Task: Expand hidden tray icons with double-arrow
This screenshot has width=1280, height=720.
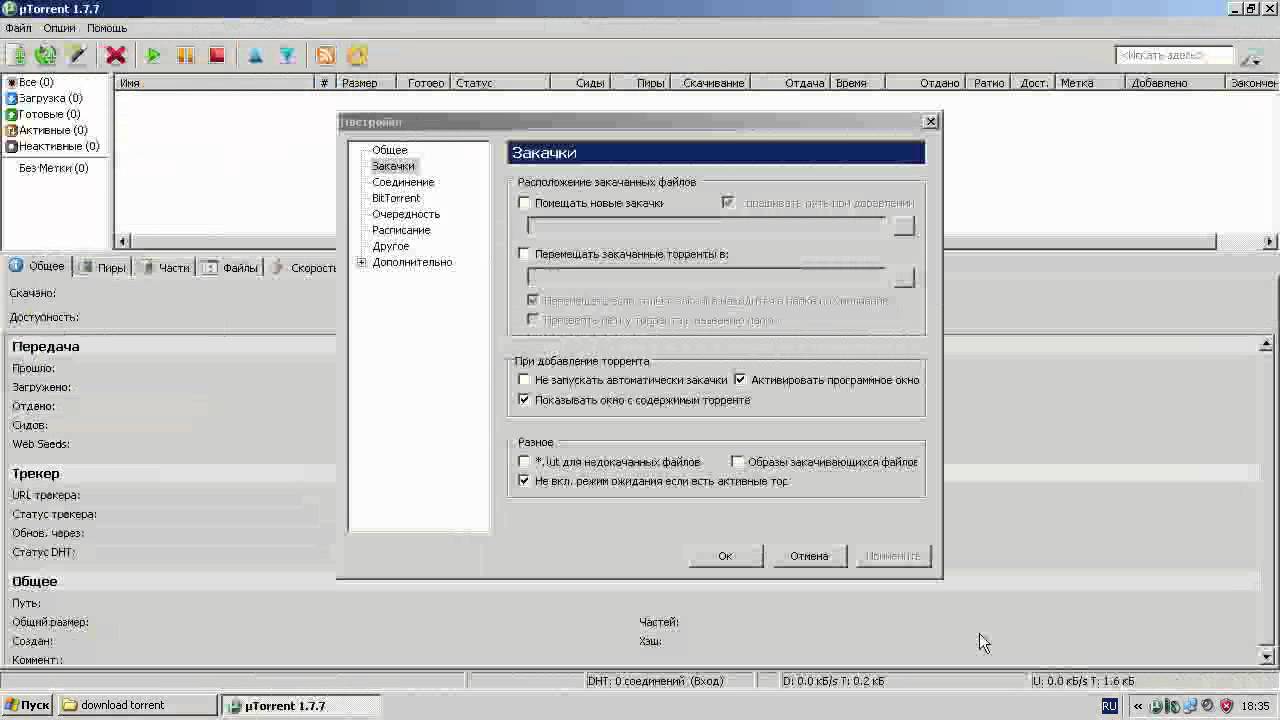Action: pos(1138,706)
